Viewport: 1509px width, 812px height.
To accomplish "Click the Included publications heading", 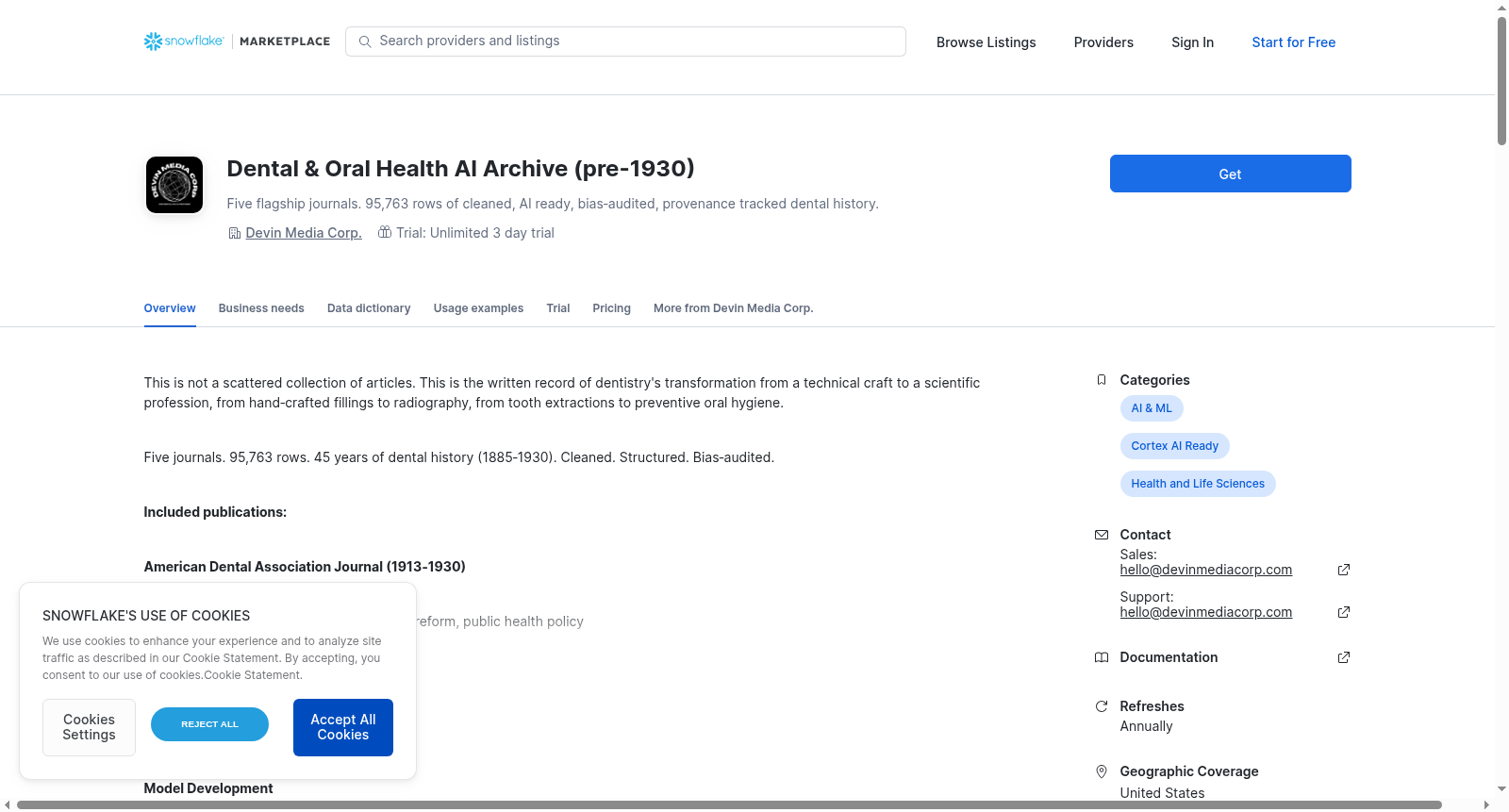I will coord(215,512).
